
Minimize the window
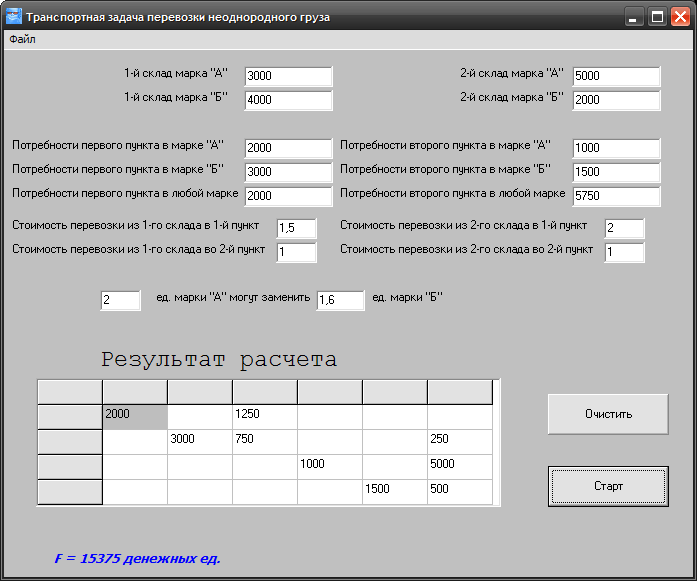633,17
